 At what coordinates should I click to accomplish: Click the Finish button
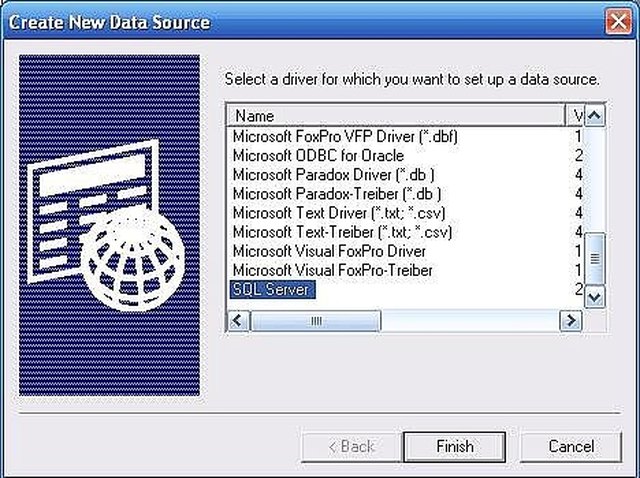(454, 447)
